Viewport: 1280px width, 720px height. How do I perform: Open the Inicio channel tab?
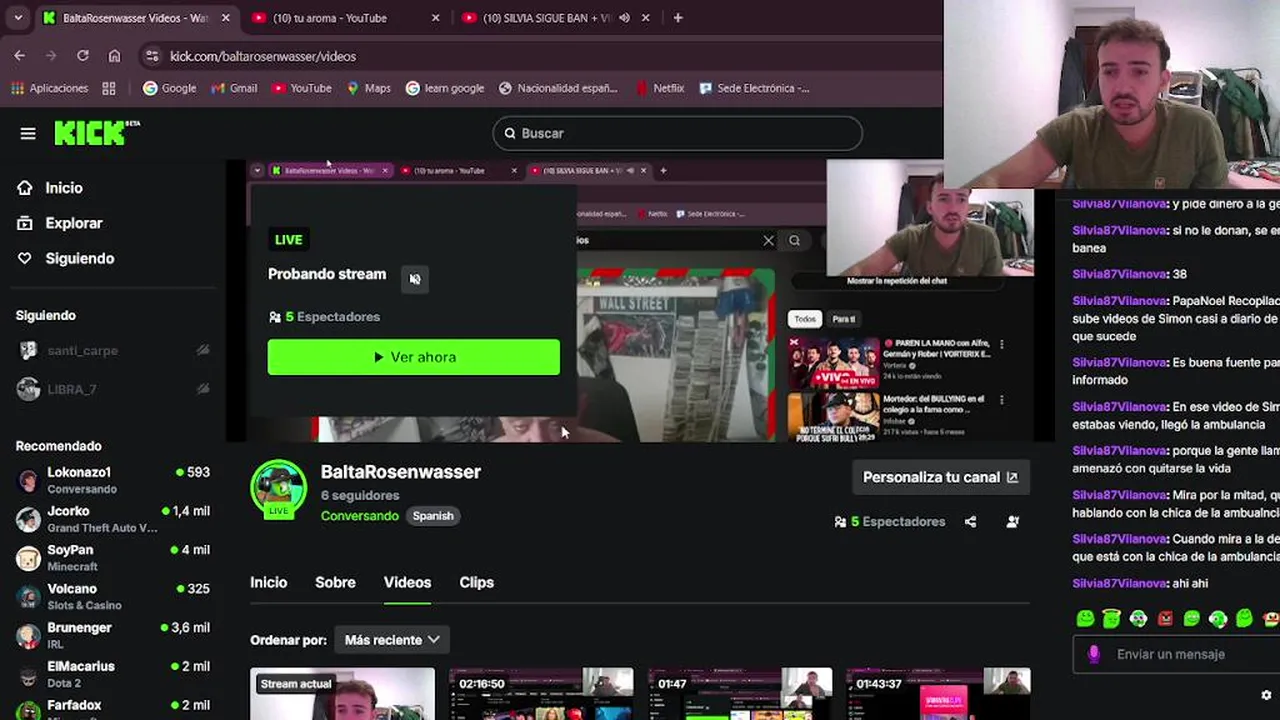(268, 582)
